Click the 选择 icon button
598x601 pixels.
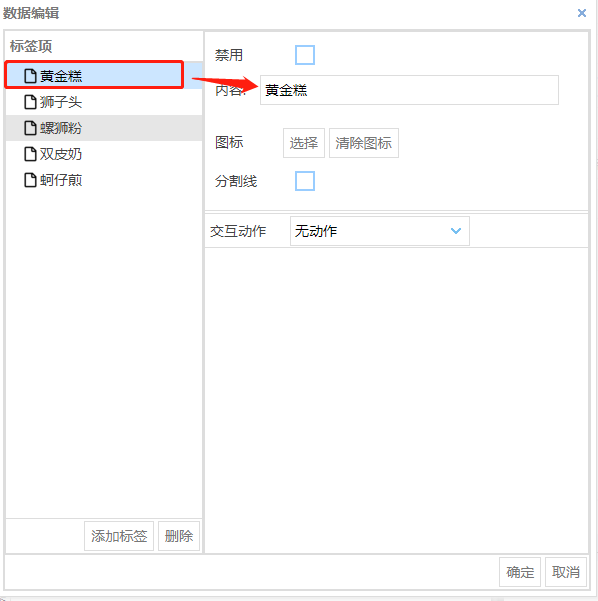[x=304, y=143]
